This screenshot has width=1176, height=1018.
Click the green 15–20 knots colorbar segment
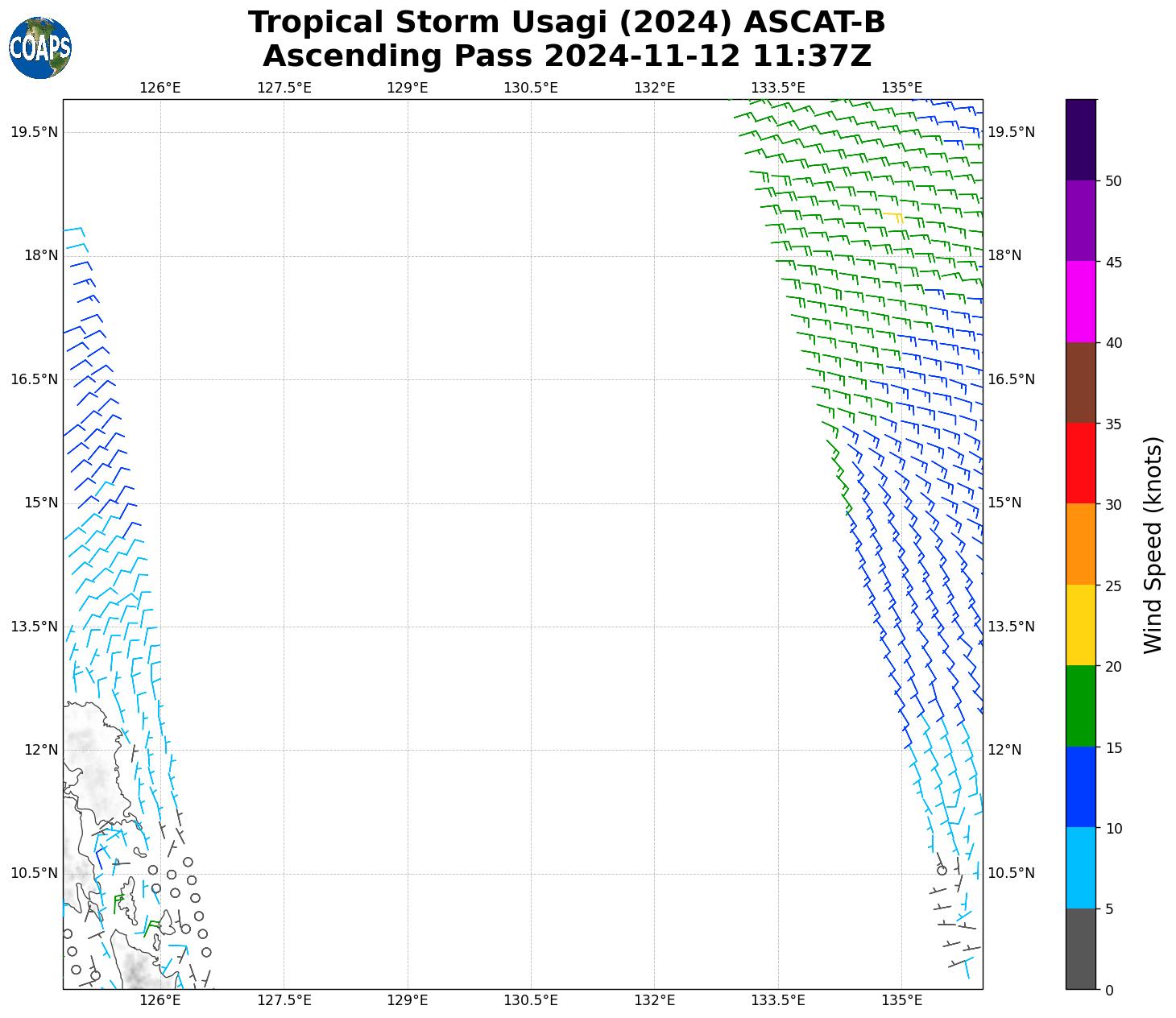1080,706
